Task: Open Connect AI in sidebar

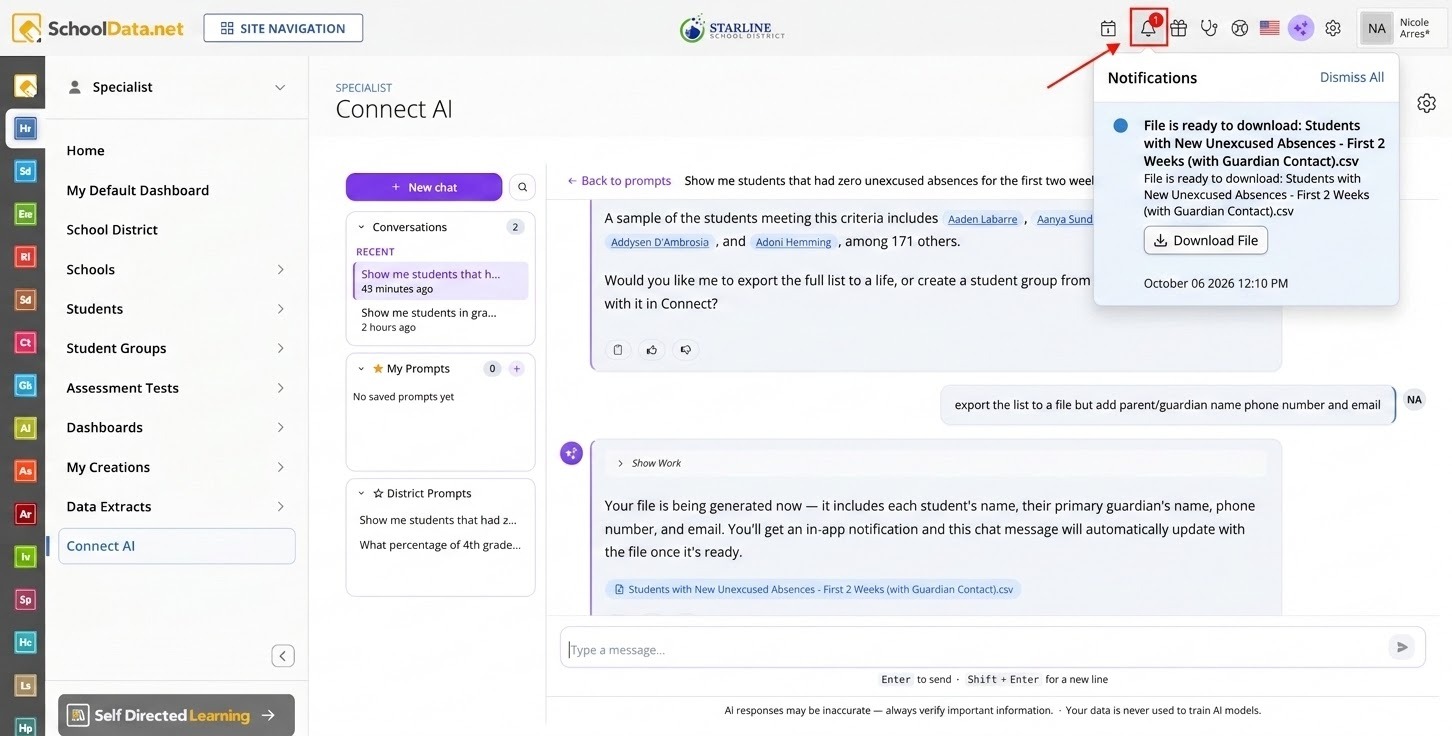Action: point(176,546)
